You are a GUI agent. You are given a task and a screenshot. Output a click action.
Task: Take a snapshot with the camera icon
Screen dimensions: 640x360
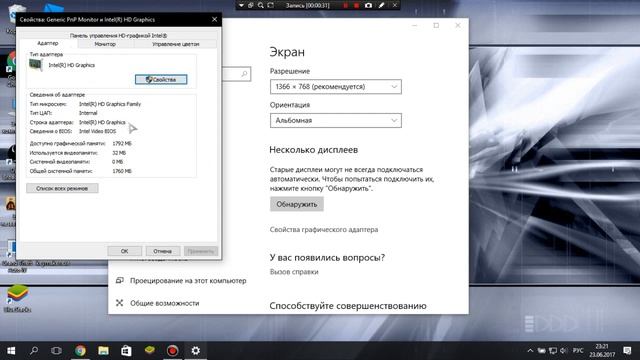[x=368, y=5]
